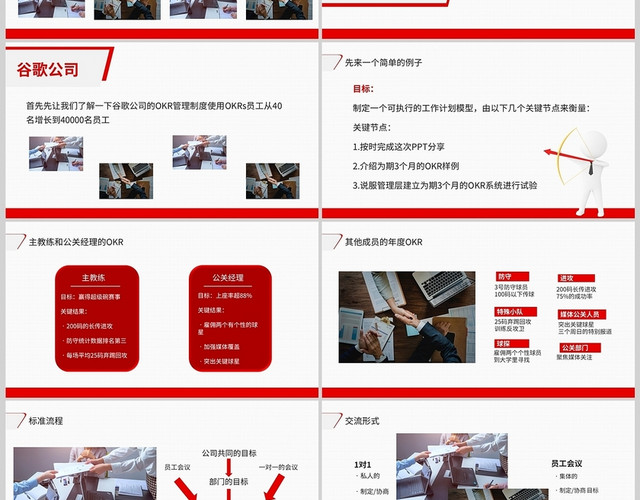
Task: Click the red 目标: label
Action: tap(363, 89)
